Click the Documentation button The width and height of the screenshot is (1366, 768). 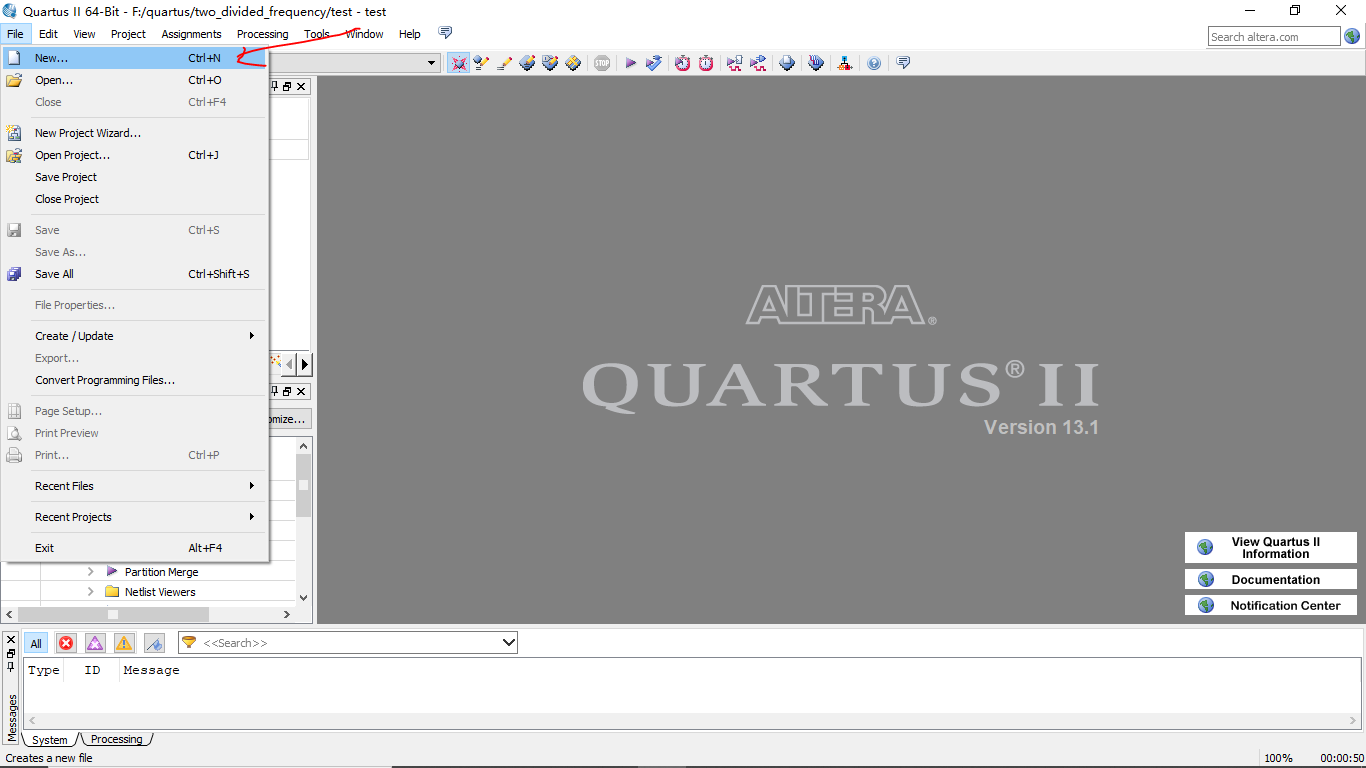[x=1270, y=578]
